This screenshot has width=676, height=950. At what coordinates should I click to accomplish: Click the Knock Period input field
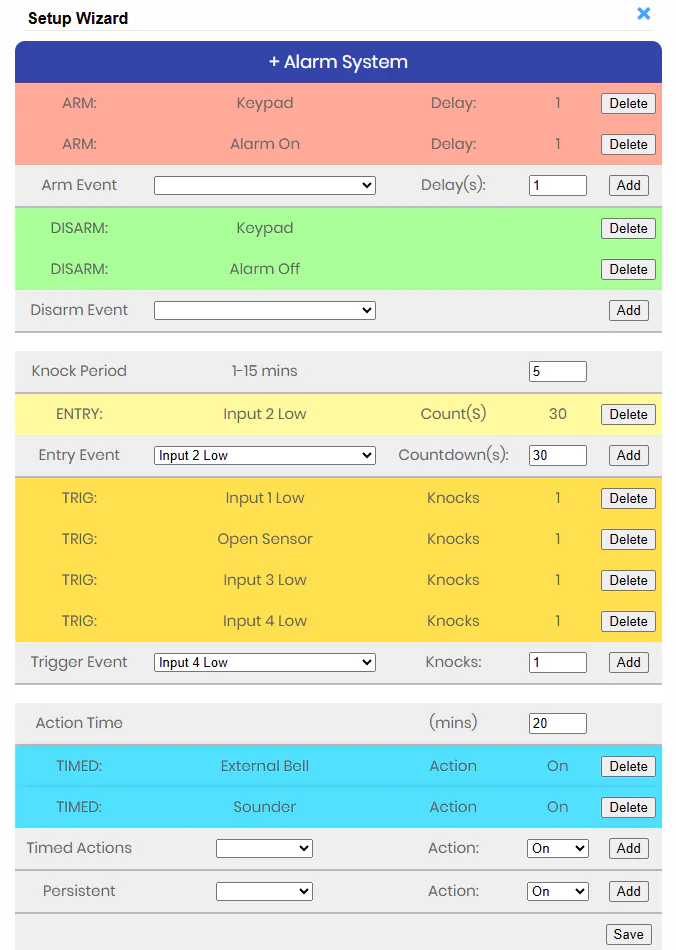pos(557,371)
